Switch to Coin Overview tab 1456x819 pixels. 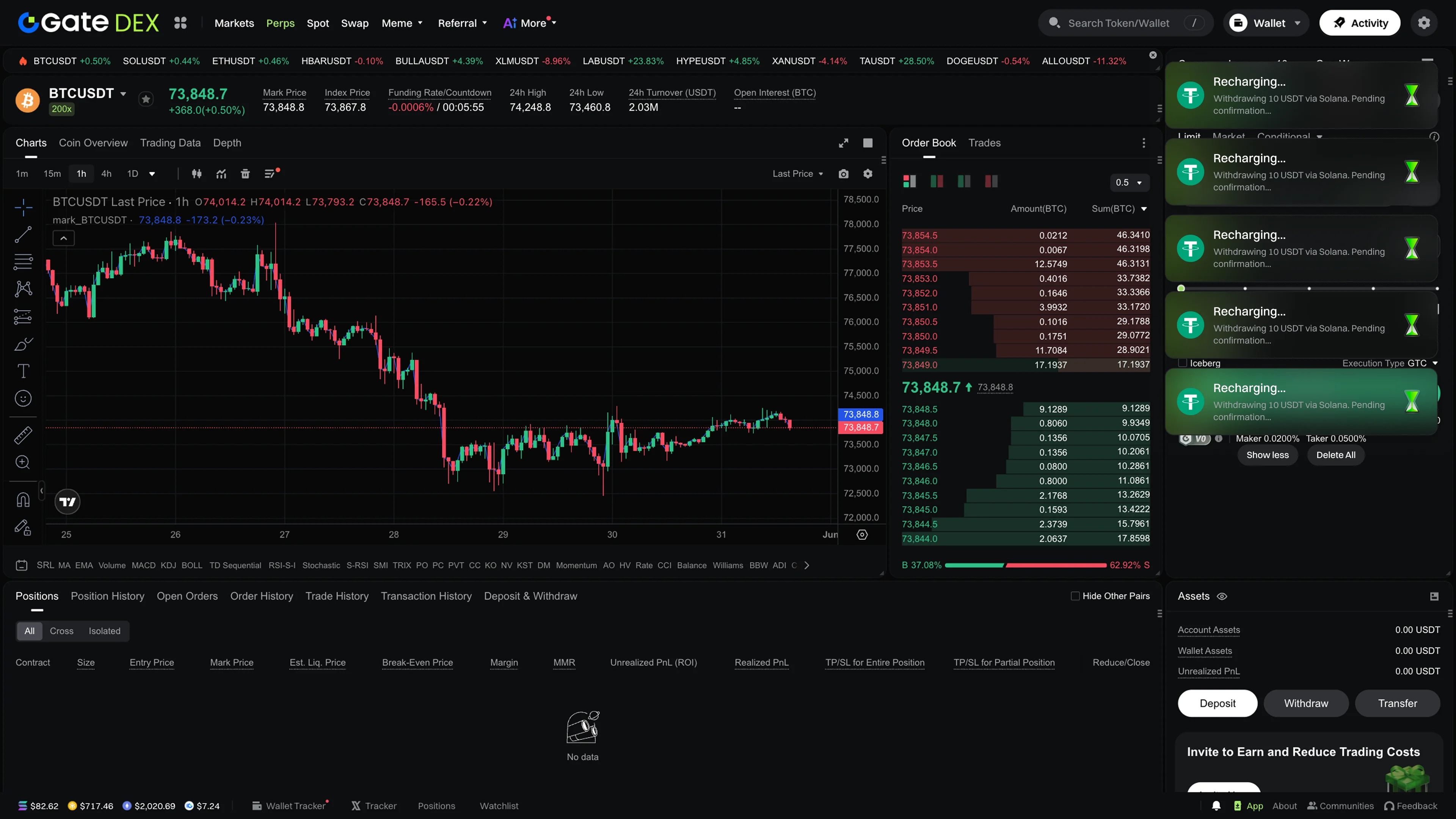[x=93, y=143]
